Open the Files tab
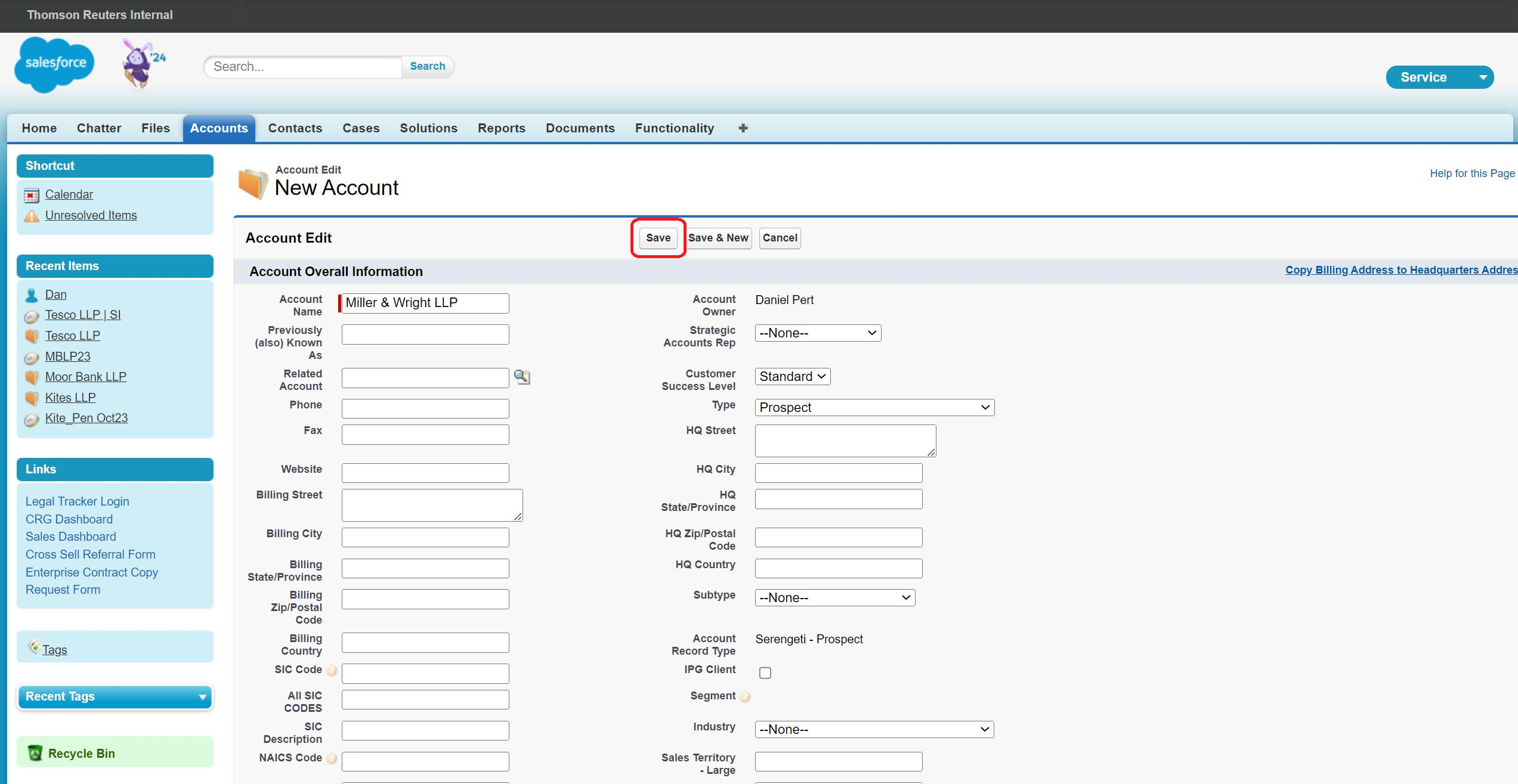The height and width of the screenshot is (784, 1518). [156, 128]
